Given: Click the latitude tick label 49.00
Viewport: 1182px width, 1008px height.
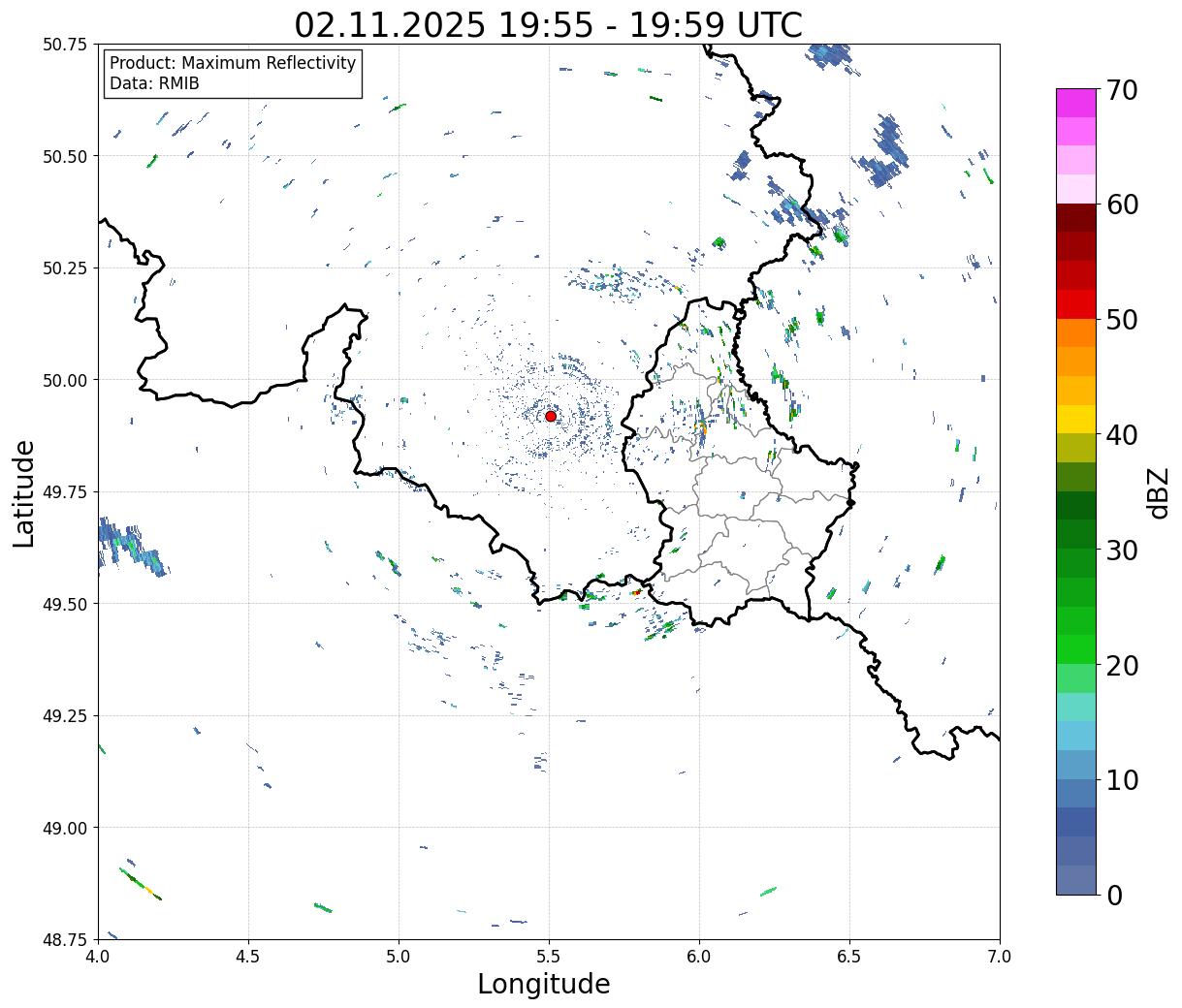Looking at the screenshot, I should (64, 828).
